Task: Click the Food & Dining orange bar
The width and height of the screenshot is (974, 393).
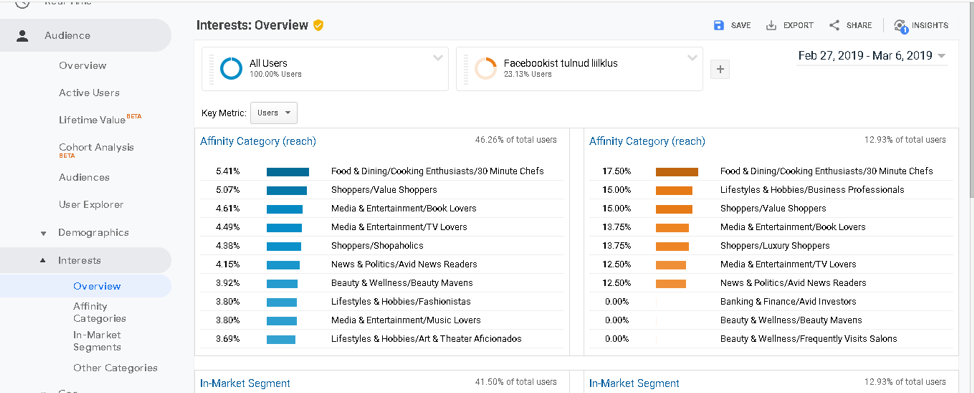Action: click(677, 172)
